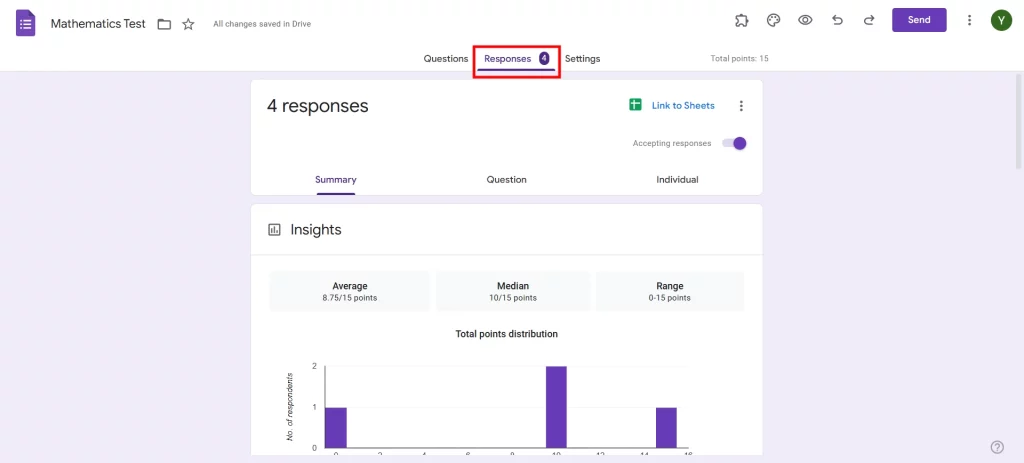Click Link to Sheets
Viewport: 1024px width, 463px height.
pyautogui.click(x=683, y=105)
